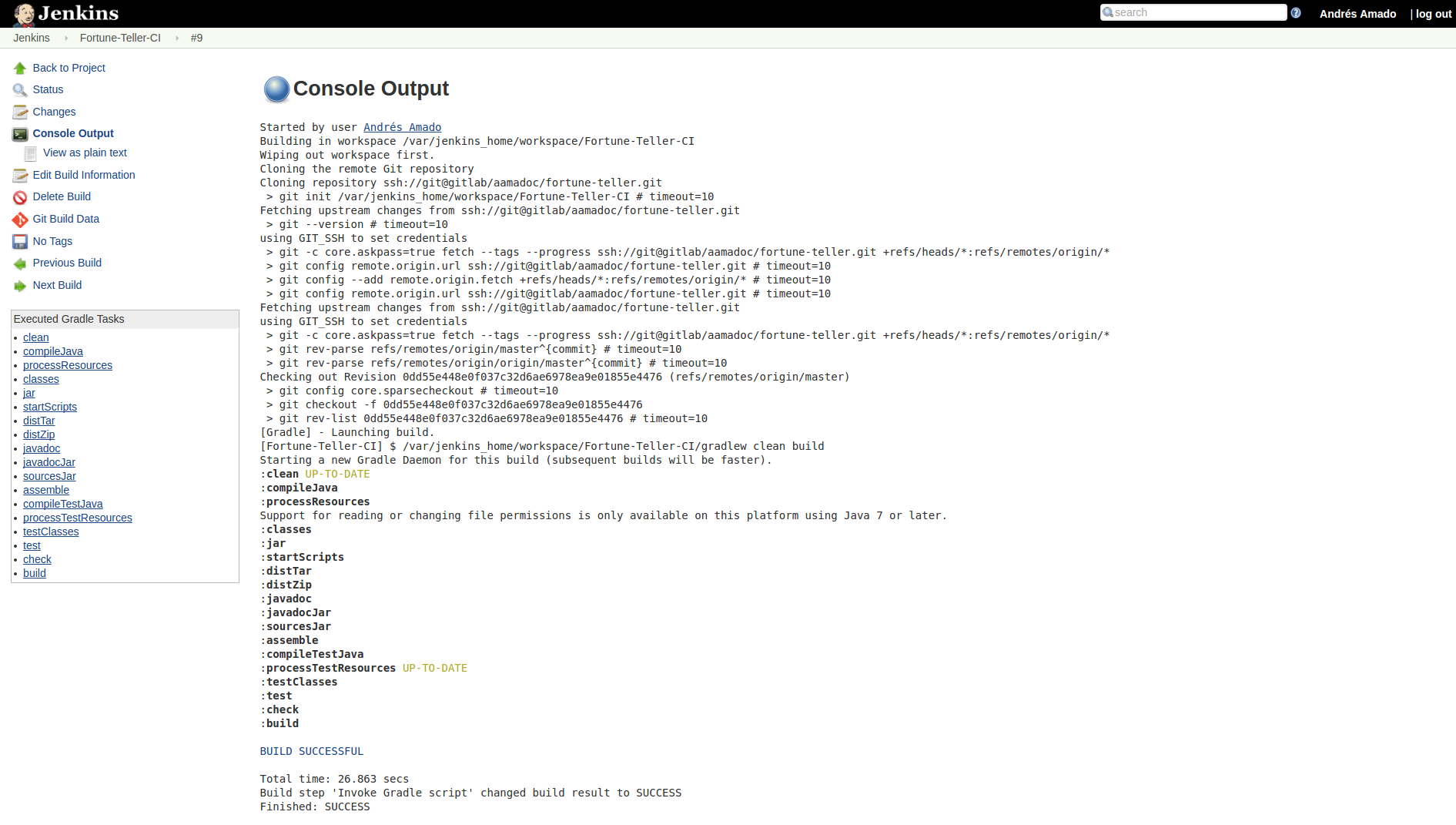The height and width of the screenshot is (825, 1456).
Task: Open the Andrés Amado link in console output
Action: (402, 127)
